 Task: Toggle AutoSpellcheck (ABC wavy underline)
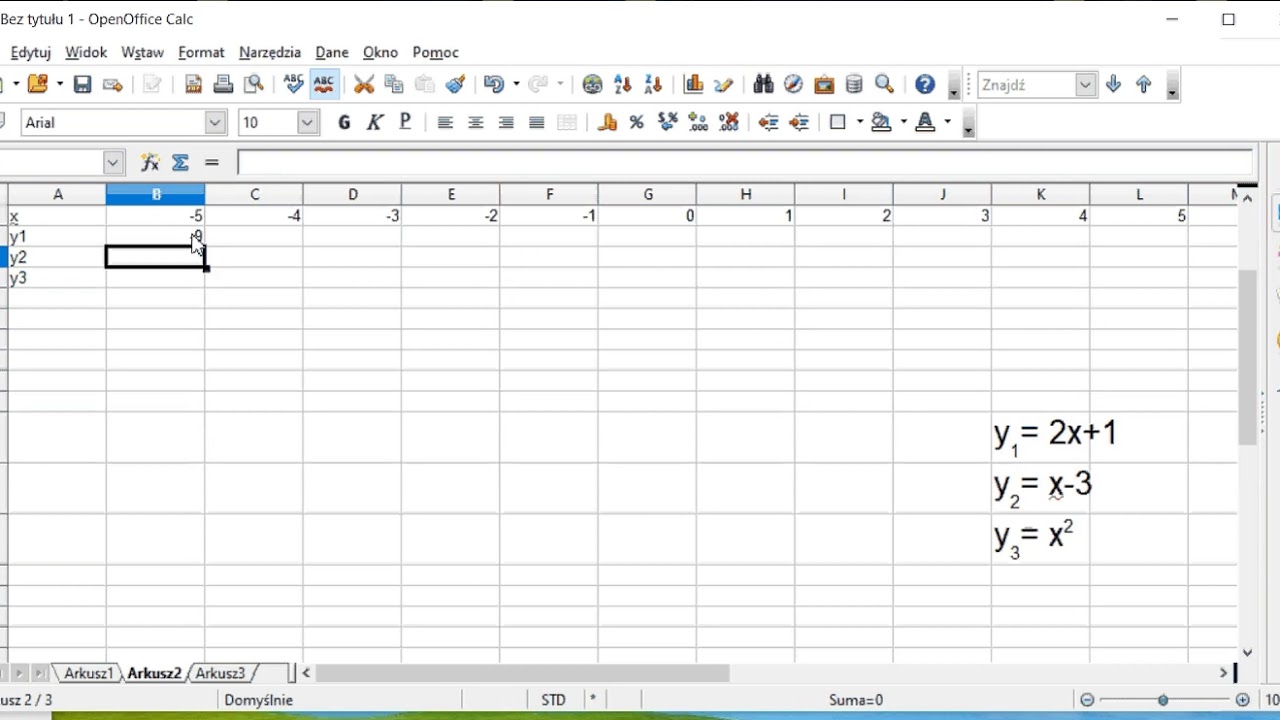(324, 85)
